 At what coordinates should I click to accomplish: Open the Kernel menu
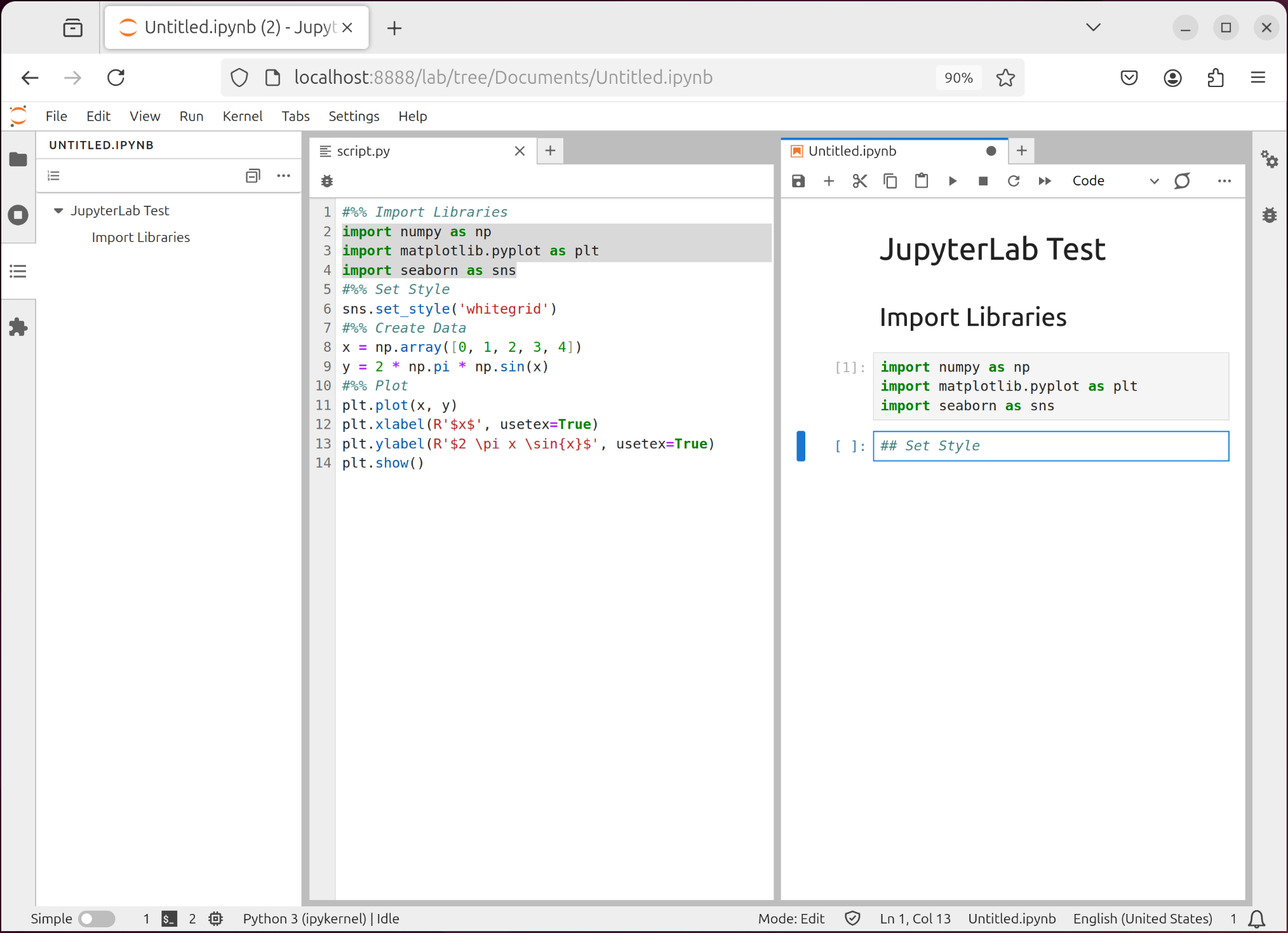point(242,116)
